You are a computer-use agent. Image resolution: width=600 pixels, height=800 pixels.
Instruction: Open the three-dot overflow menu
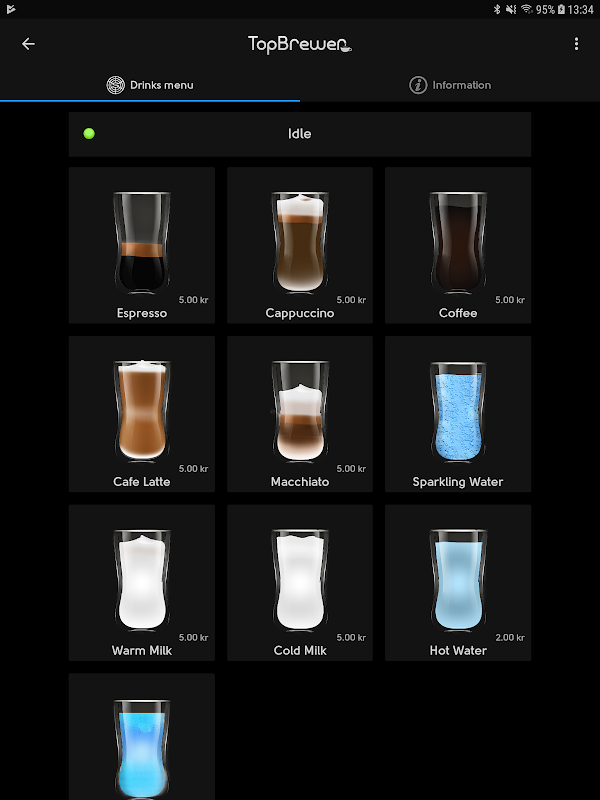tap(577, 44)
